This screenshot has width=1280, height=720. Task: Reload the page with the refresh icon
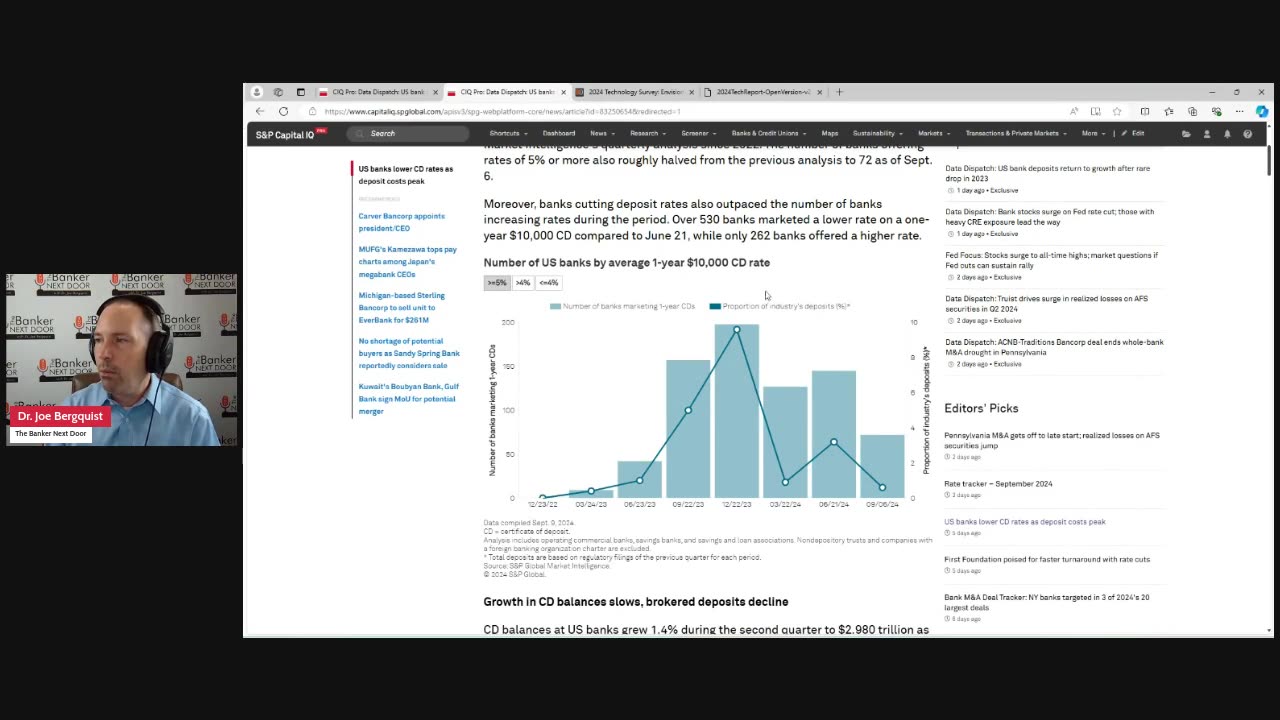[283, 111]
